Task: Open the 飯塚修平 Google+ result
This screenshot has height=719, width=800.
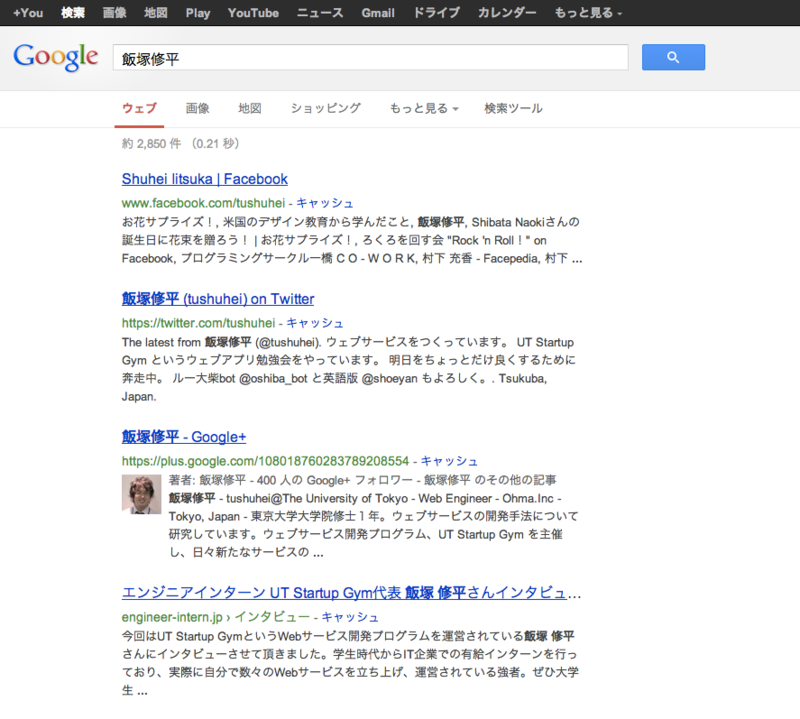Action: click(x=182, y=437)
